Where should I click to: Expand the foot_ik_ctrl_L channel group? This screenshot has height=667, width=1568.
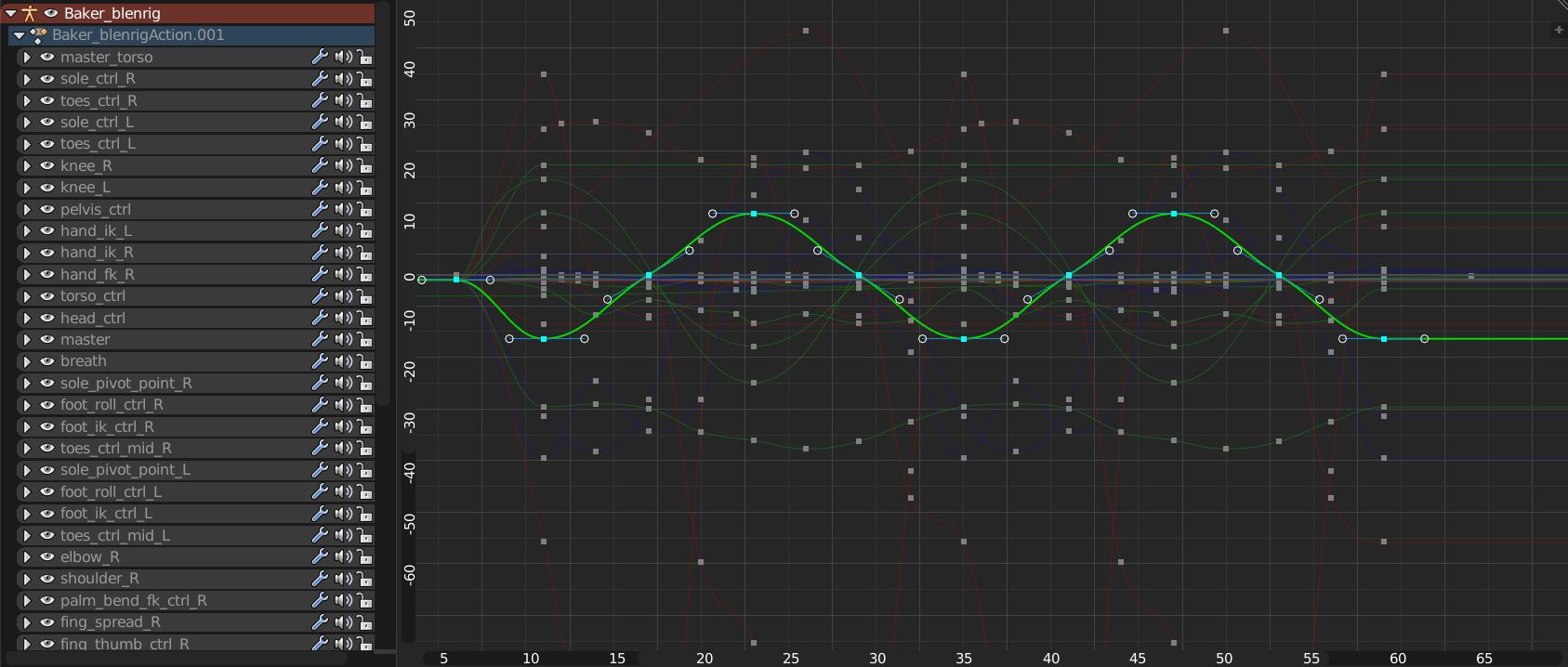[27, 514]
